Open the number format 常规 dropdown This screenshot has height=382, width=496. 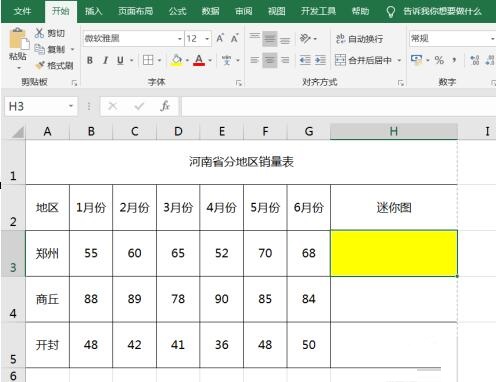[492, 39]
